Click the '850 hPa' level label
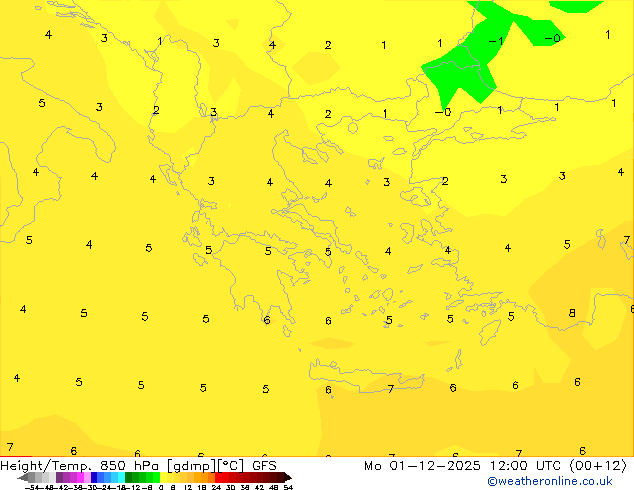Viewport: 634px width, 490px height. point(130,466)
